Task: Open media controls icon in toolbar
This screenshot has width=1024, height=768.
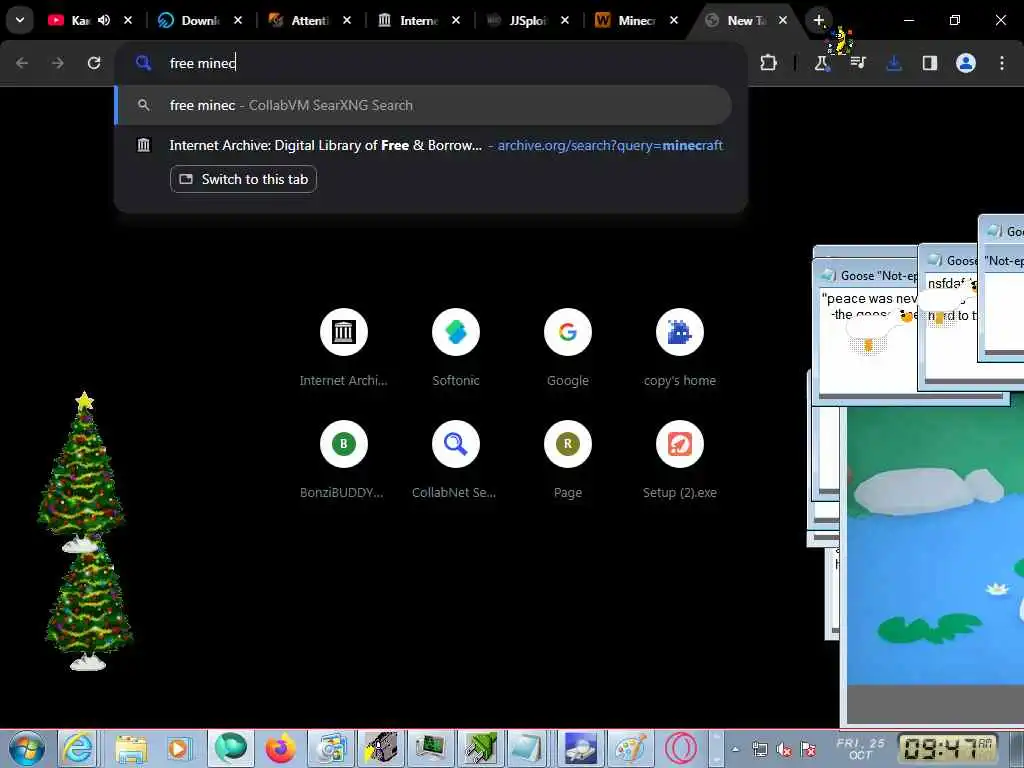Action: pyautogui.click(x=858, y=63)
